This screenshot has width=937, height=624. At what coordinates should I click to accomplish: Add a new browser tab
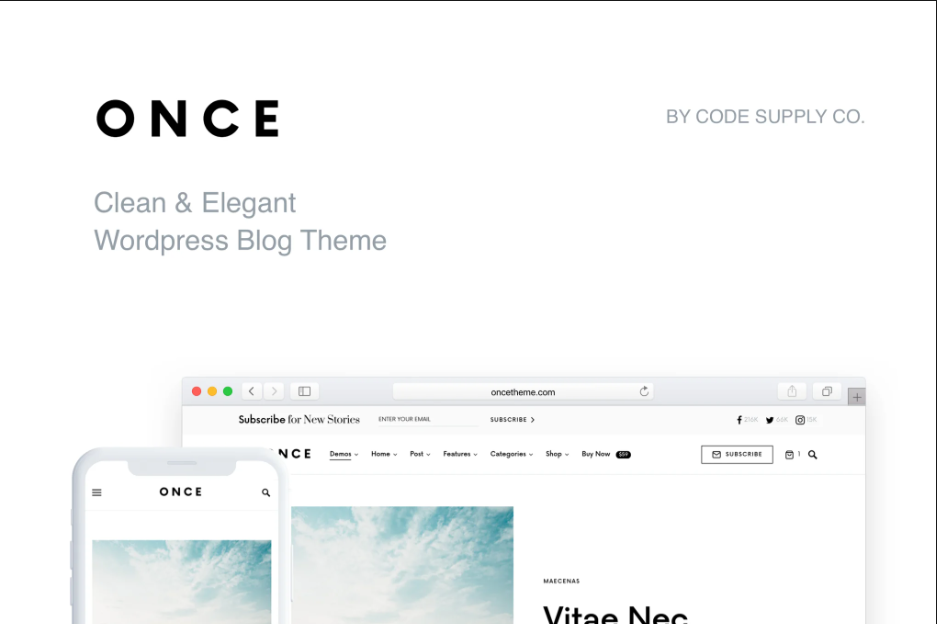click(857, 397)
